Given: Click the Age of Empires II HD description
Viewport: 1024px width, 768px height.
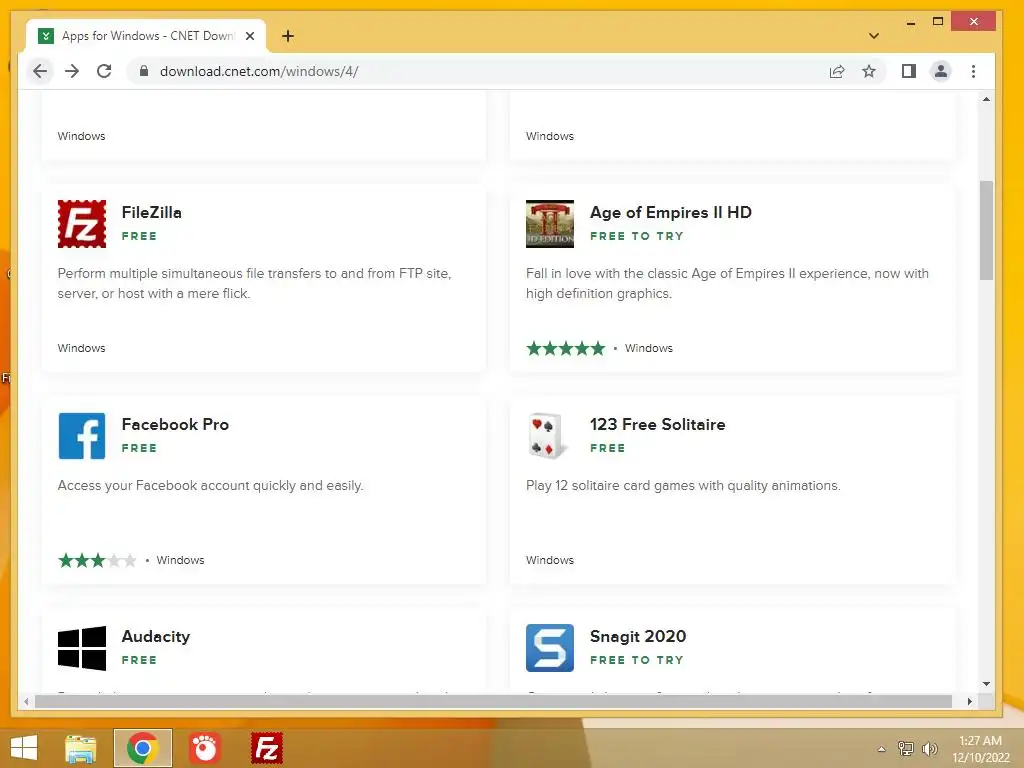Looking at the screenshot, I should click(727, 283).
